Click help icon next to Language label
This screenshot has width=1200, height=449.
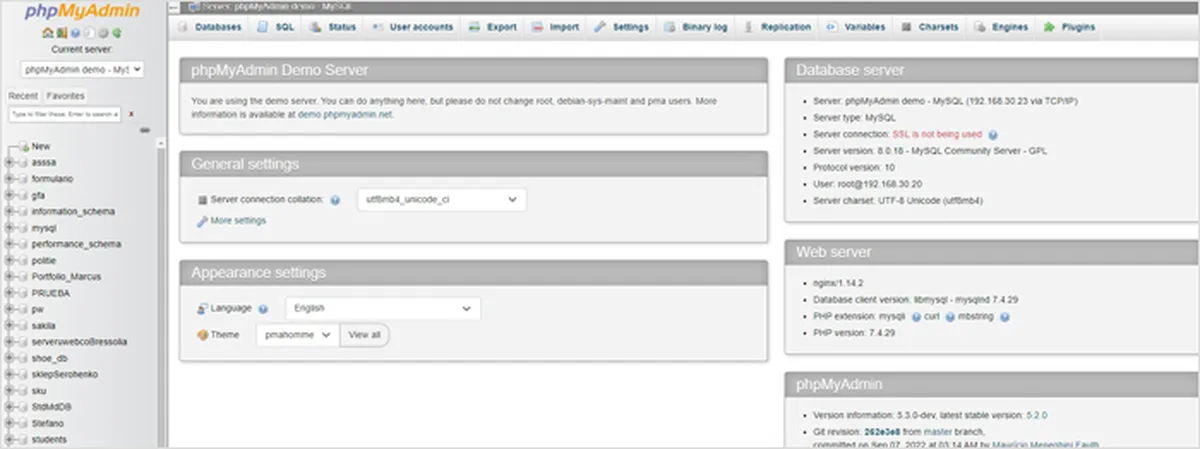(264, 310)
